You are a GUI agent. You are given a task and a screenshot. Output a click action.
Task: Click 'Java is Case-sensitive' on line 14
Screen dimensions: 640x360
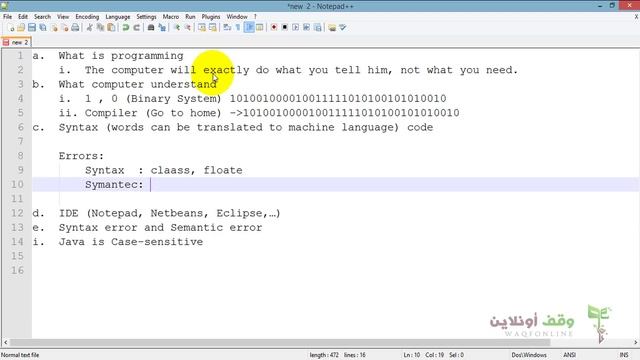click(131, 242)
